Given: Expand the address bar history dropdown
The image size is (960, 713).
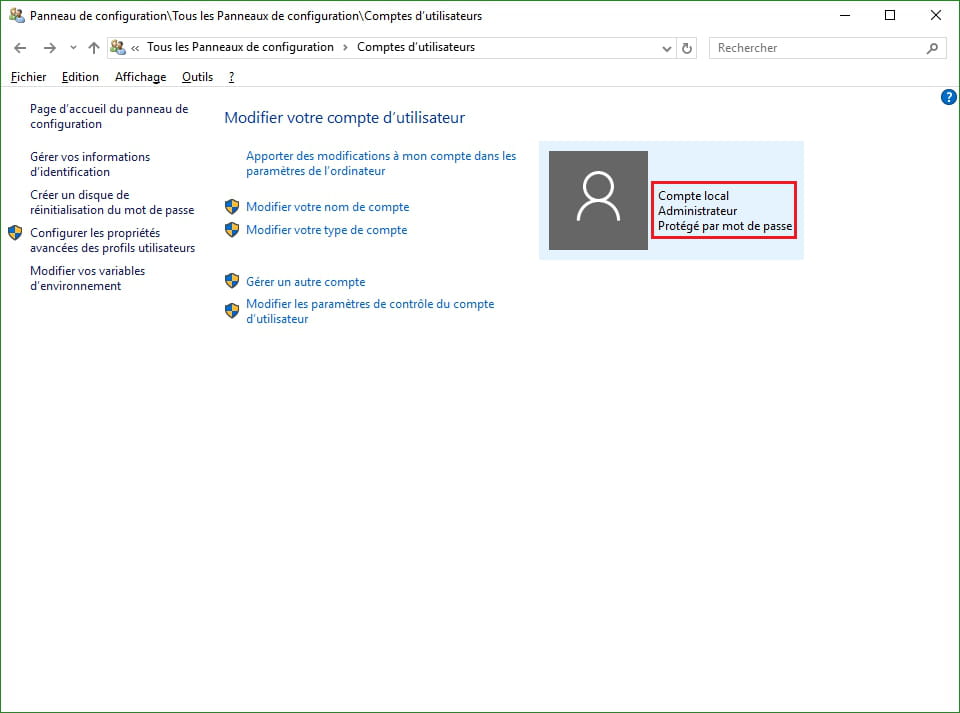Looking at the screenshot, I should click(668, 48).
